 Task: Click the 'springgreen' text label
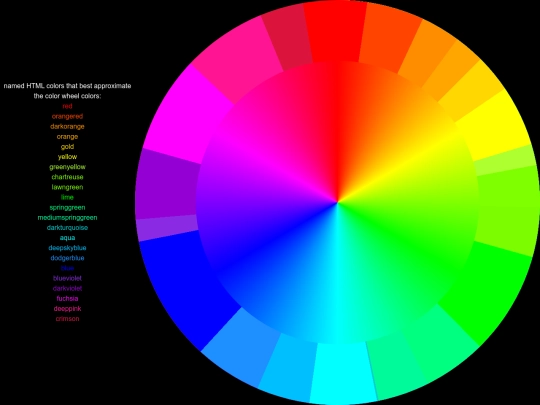coord(68,207)
